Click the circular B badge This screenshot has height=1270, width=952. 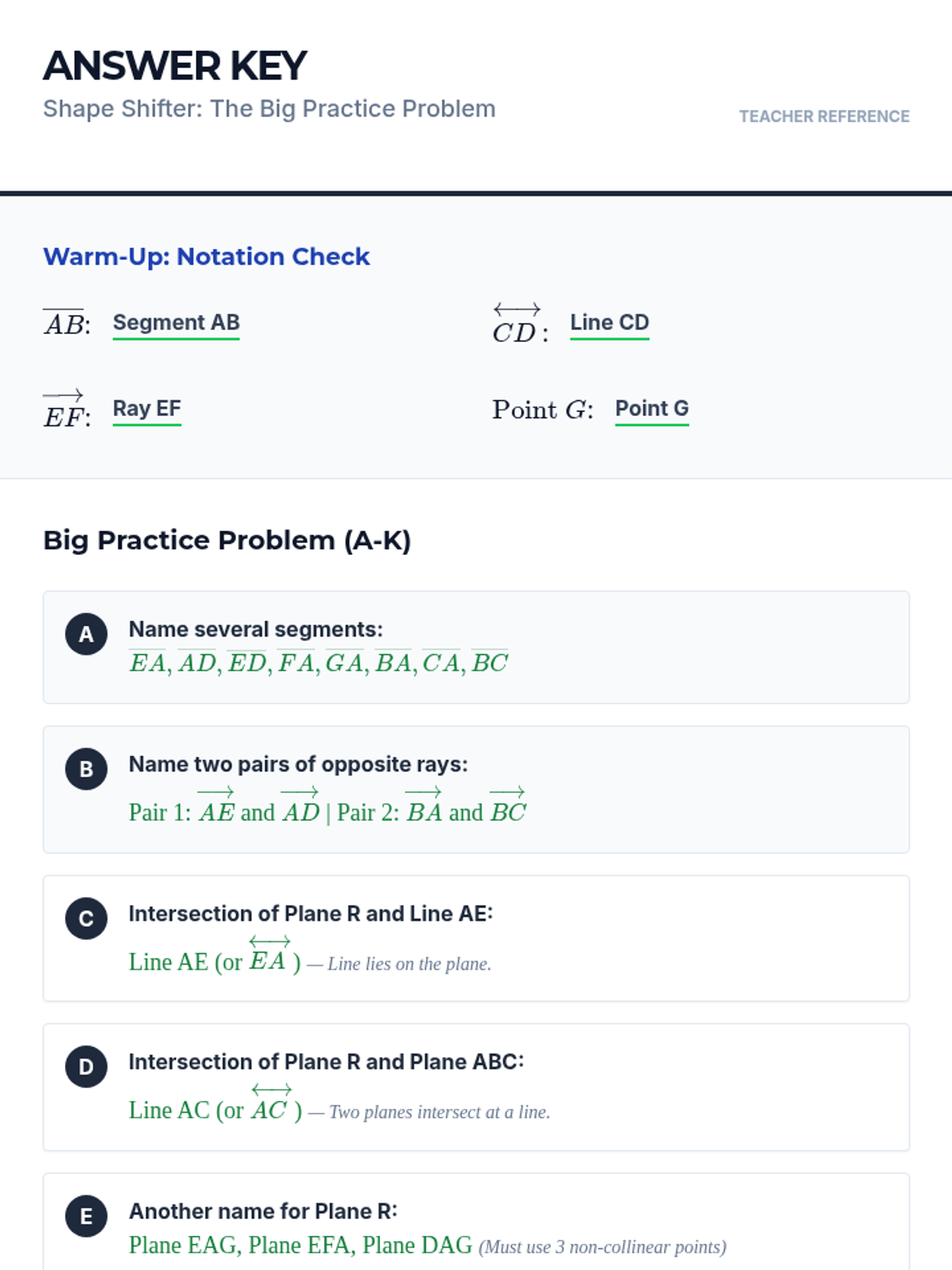click(x=86, y=769)
